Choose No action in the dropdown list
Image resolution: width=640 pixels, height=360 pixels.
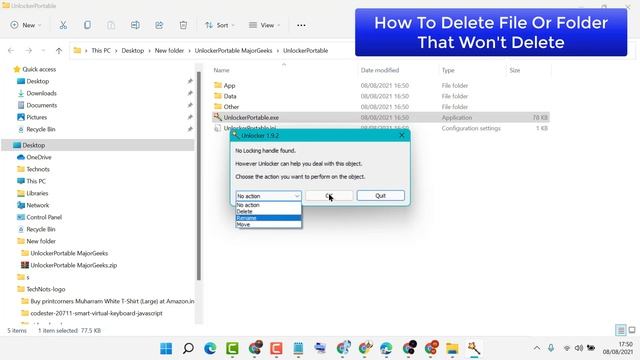click(x=269, y=205)
